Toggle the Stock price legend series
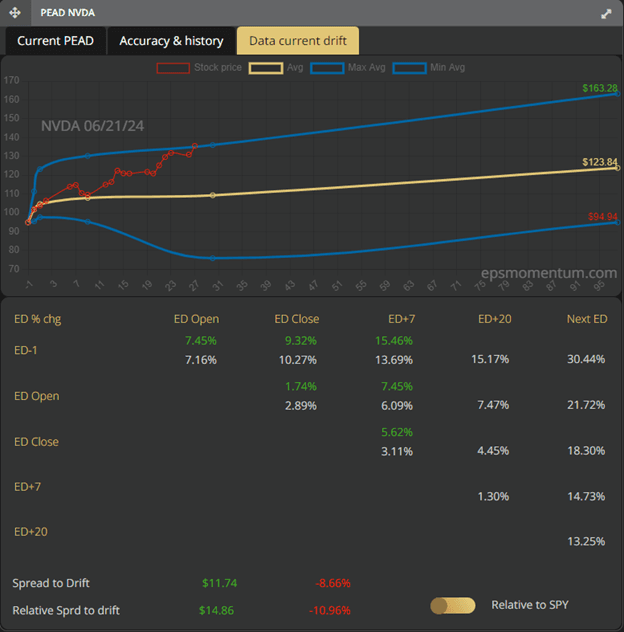Viewport: 624px width, 632px height. pyautogui.click(x=199, y=68)
